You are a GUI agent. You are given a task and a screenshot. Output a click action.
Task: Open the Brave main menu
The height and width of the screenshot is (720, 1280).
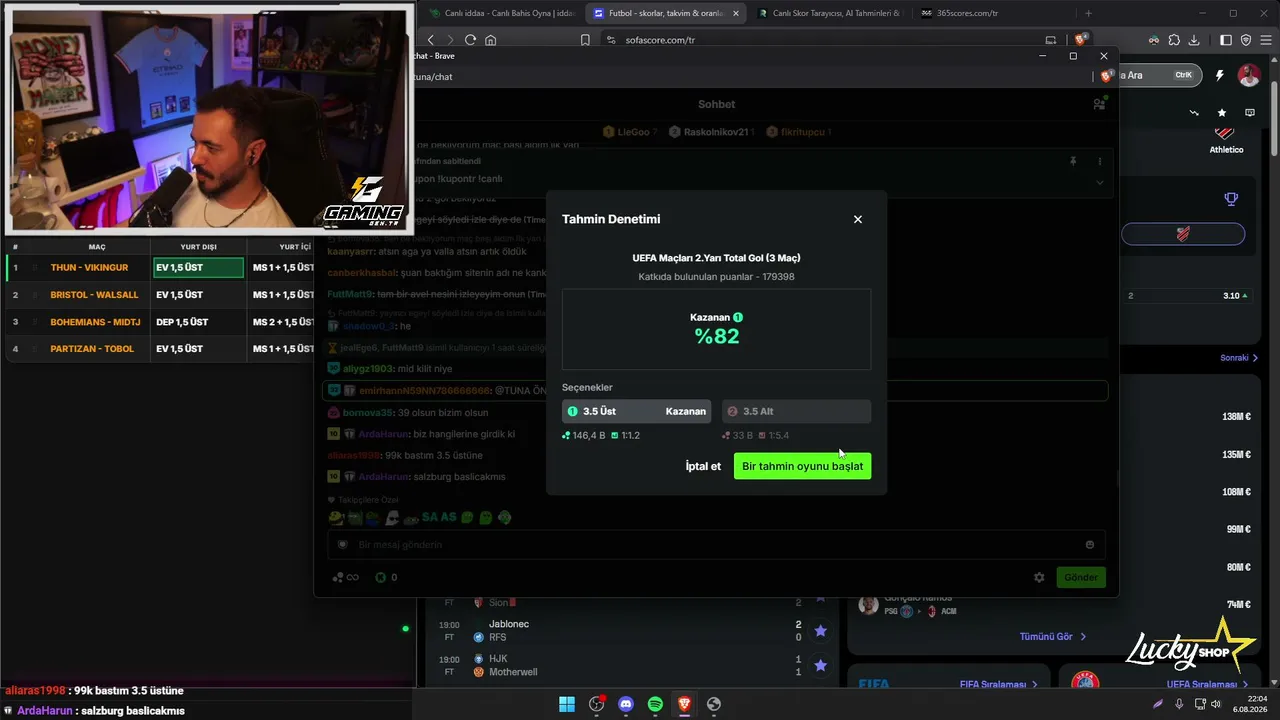point(1265,40)
